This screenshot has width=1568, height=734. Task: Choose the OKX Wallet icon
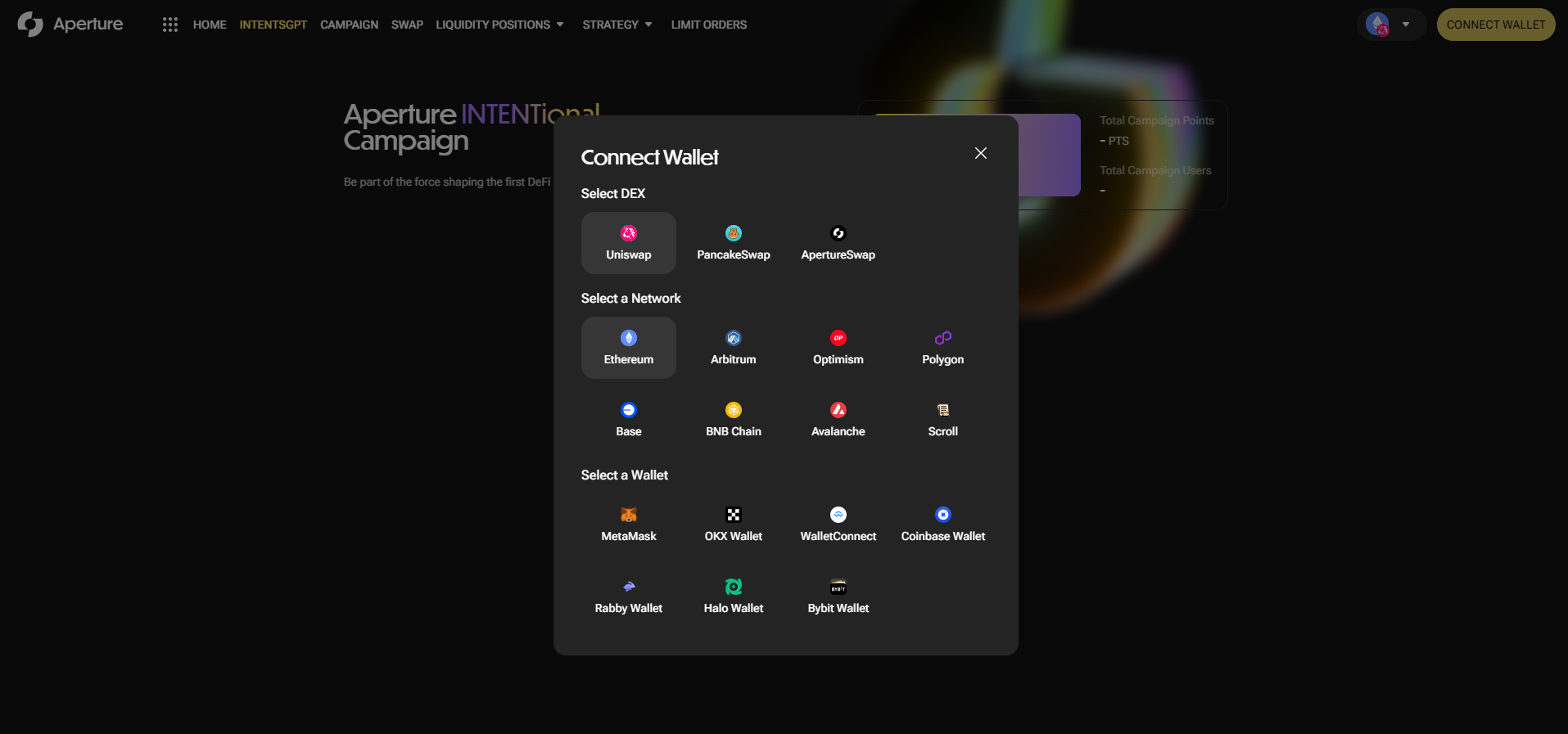[734, 515]
